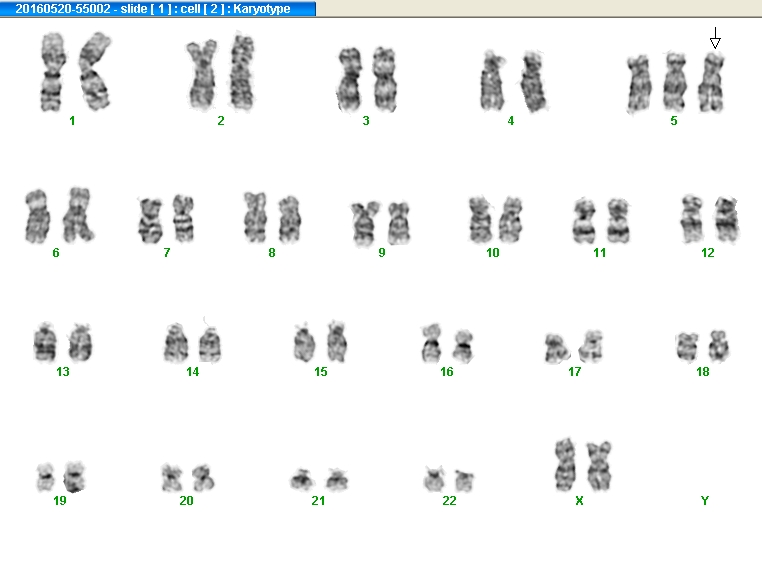Image resolution: width=762 pixels, height=582 pixels.
Task: Select chromosome number label 7
Action: 167,253
